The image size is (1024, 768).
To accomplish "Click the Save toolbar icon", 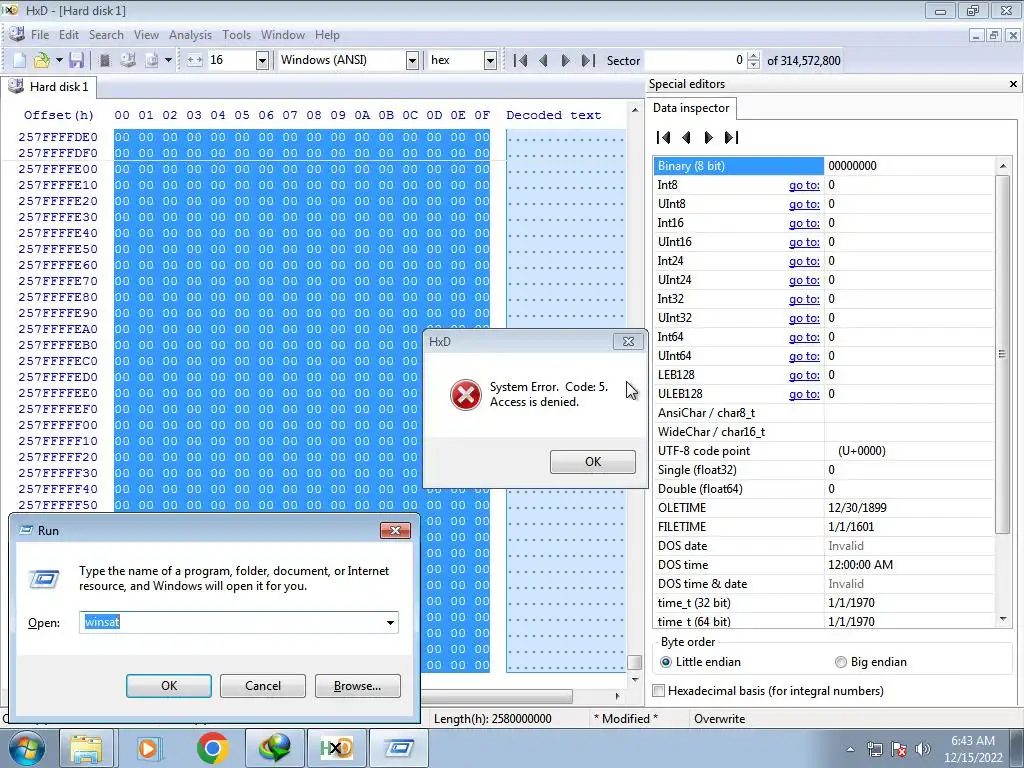I will (x=76, y=61).
